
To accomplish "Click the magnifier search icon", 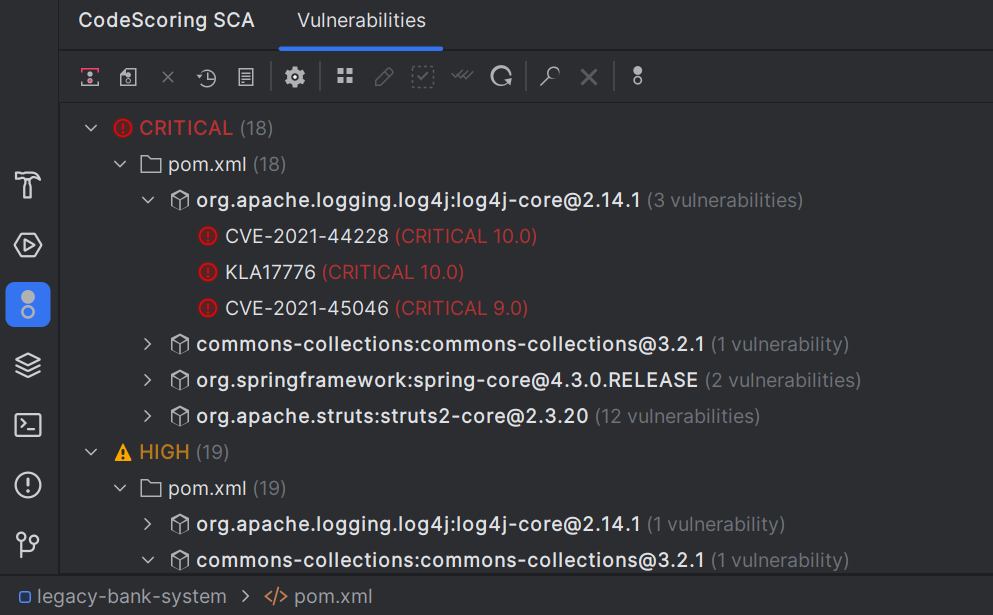I will 549,77.
